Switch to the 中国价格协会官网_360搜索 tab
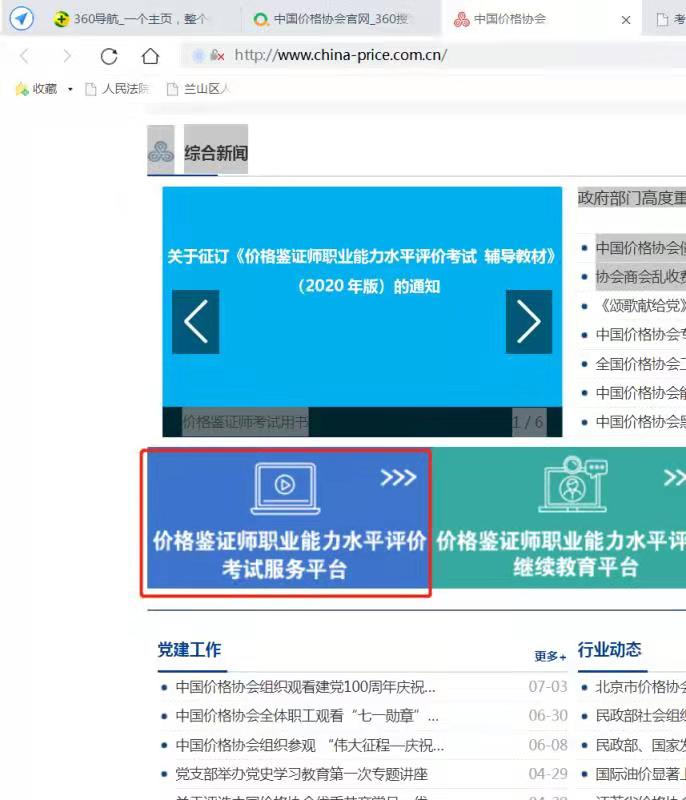This screenshot has width=686, height=800. pyautogui.click(x=331, y=19)
